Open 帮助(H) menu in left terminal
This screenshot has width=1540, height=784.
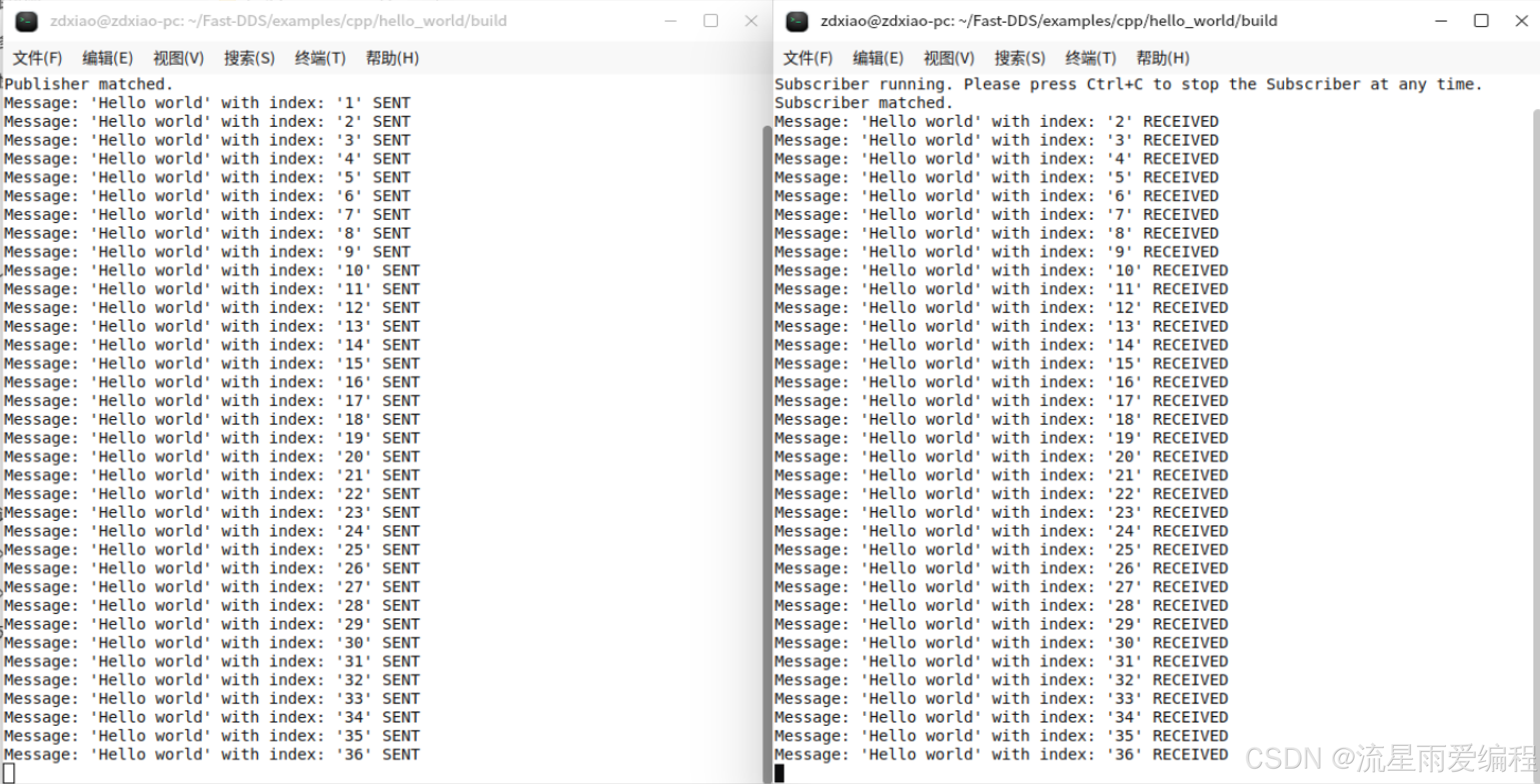click(x=392, y=58)
